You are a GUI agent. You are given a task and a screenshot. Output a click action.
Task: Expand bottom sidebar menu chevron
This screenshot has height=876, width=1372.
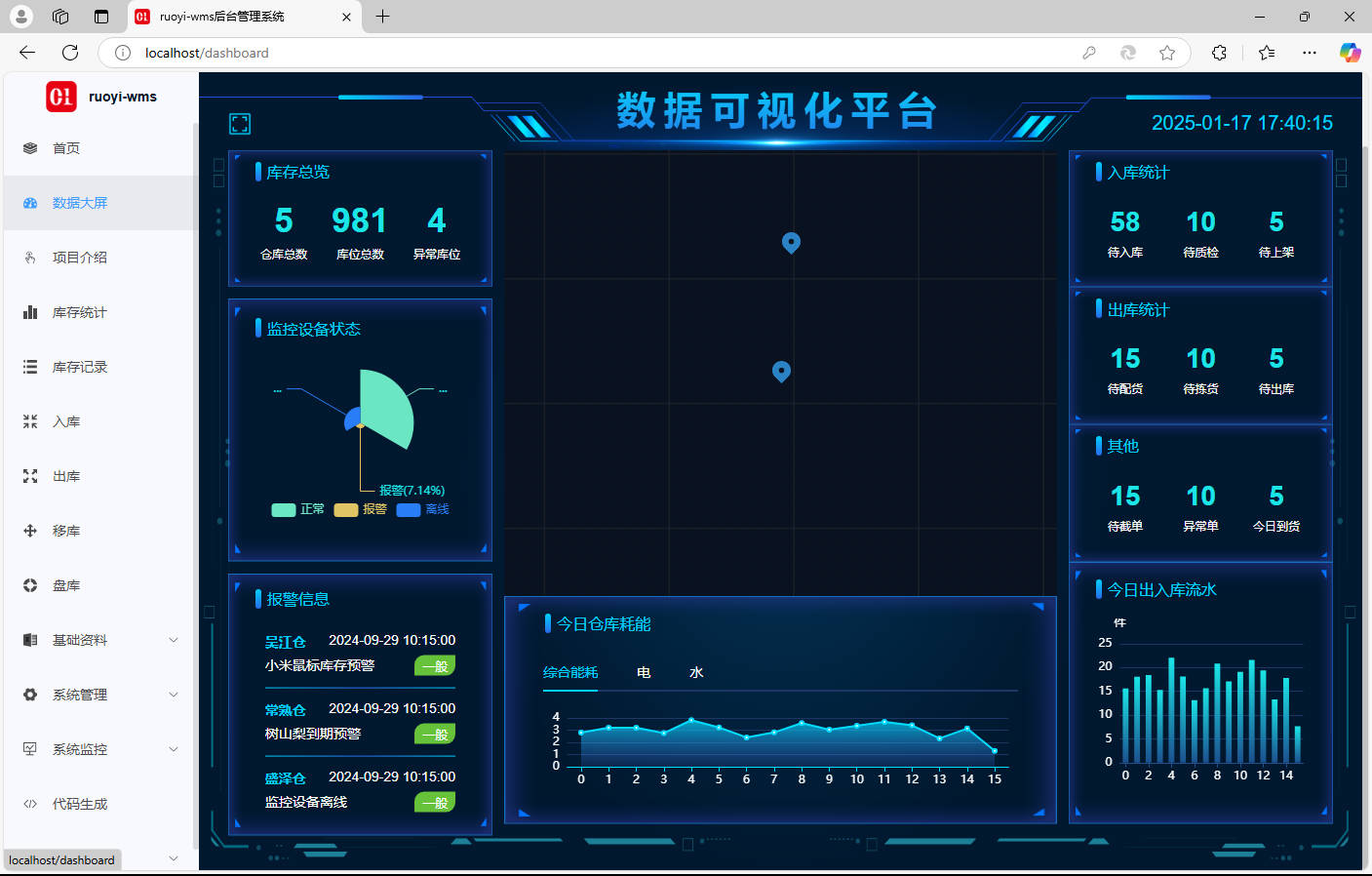(x=174, y=858)
